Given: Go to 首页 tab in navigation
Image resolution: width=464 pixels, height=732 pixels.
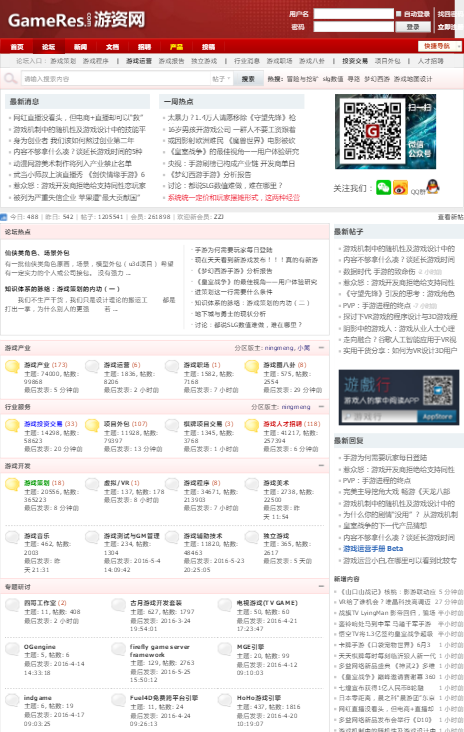Looking at the screenshot, I should [17, 47].
